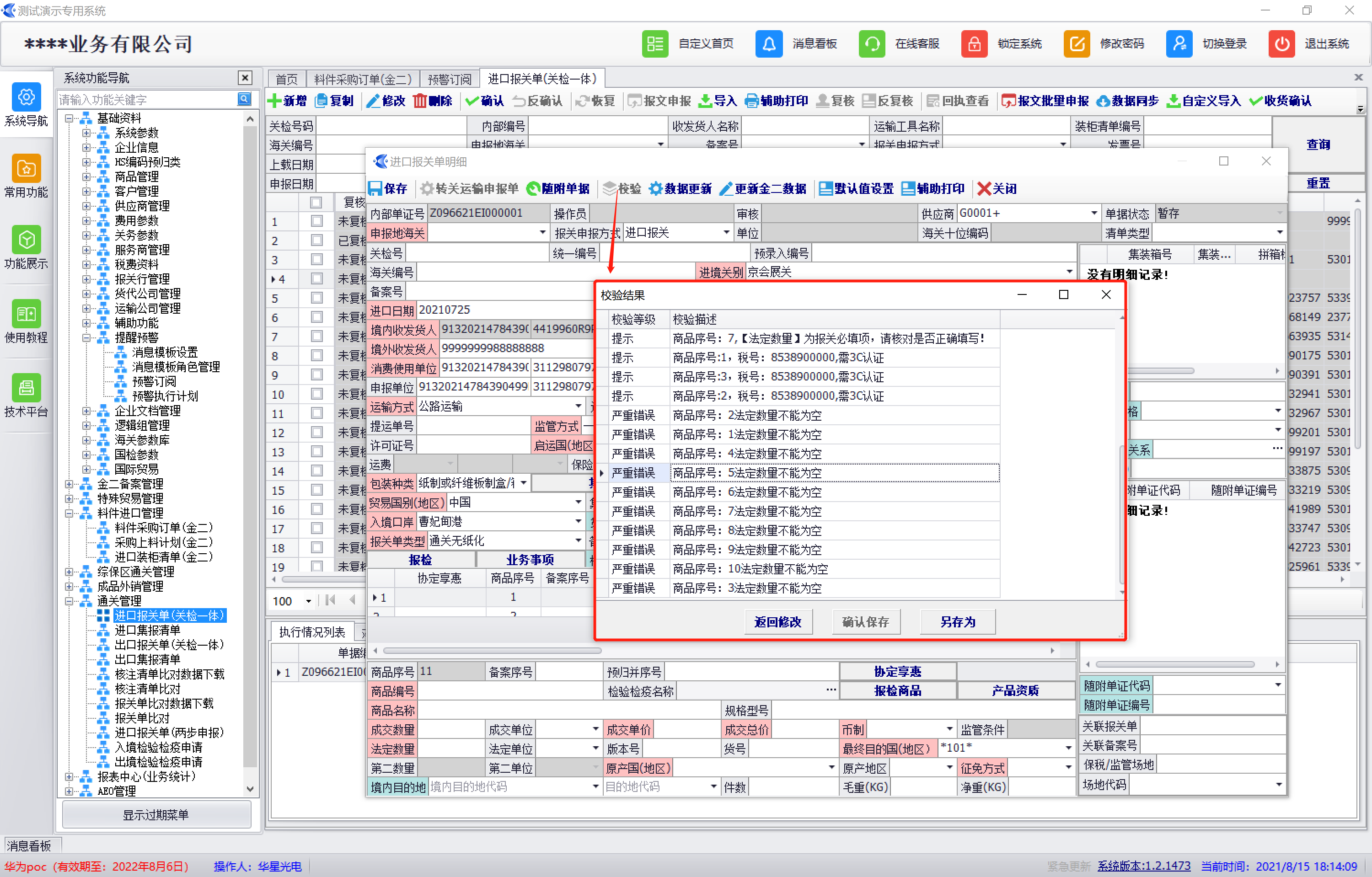Screen dimensions: 1372x877
Task: Switch to the 料件采购订单(金二) tab
Action: coord(363,79)
